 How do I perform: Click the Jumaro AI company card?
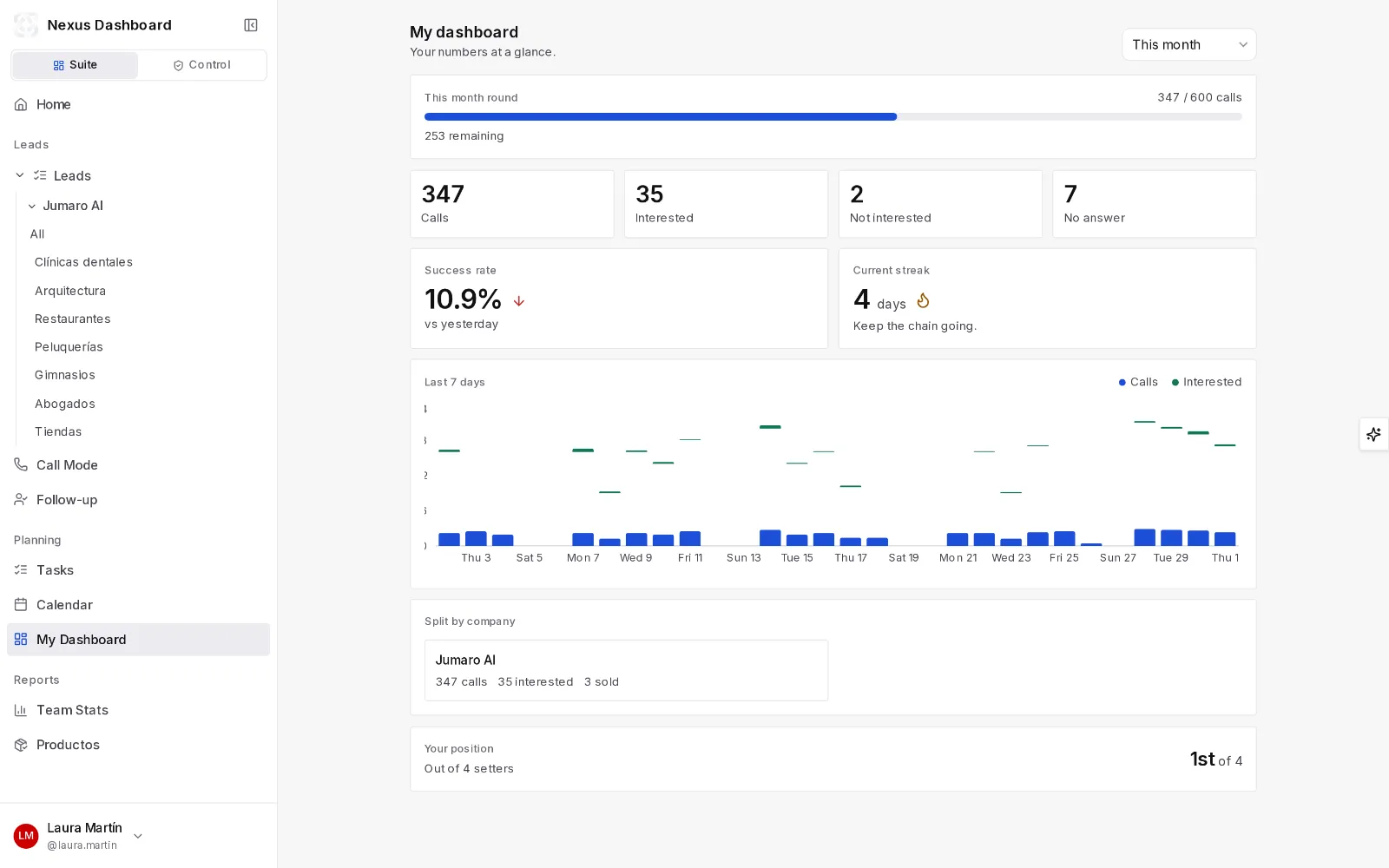(x=626, y=670)
